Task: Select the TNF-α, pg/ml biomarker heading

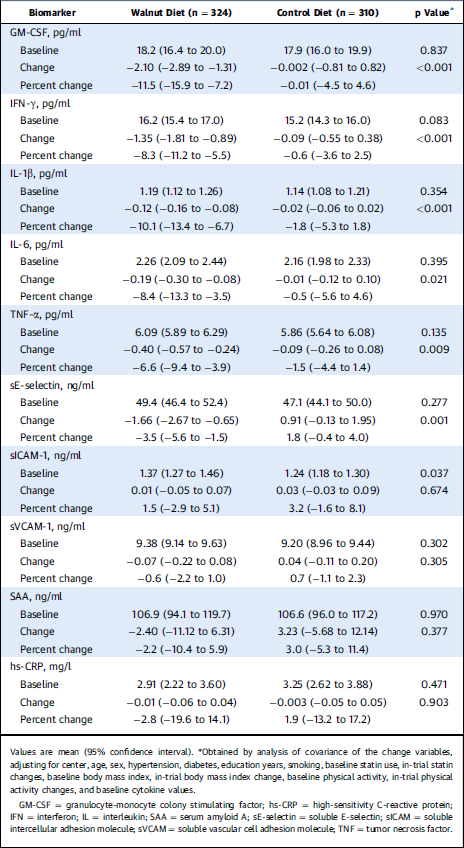Action: pyautogui.click(x=38, y=315)
